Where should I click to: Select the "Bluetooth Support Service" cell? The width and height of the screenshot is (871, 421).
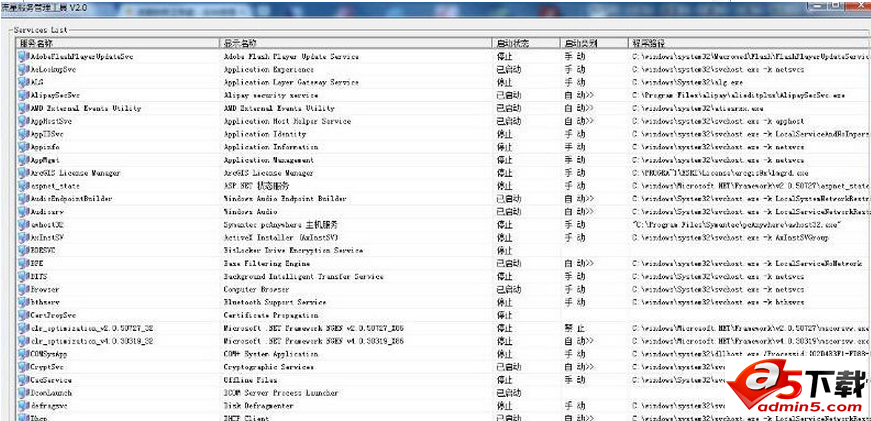click(x=275, y=303)
